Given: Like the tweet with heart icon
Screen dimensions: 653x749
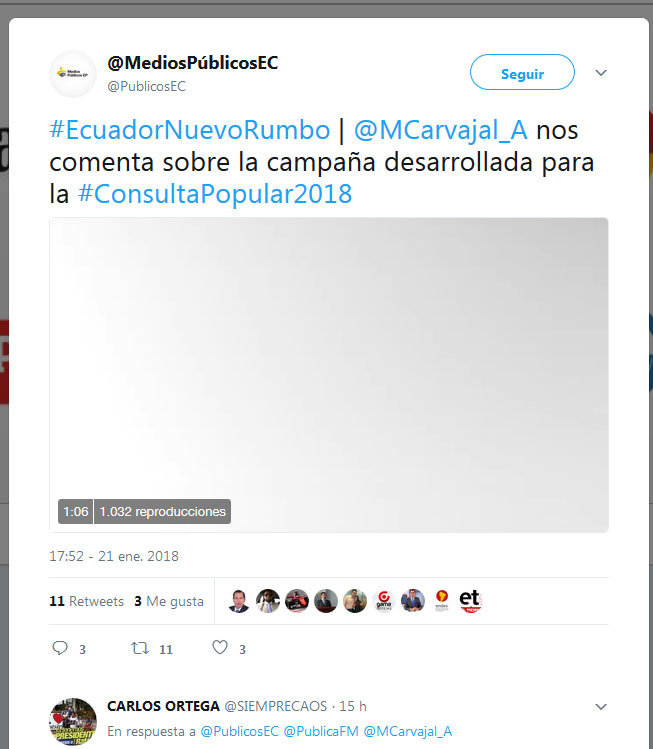Looking at the screenshot, I should click(x=220, y=648).
